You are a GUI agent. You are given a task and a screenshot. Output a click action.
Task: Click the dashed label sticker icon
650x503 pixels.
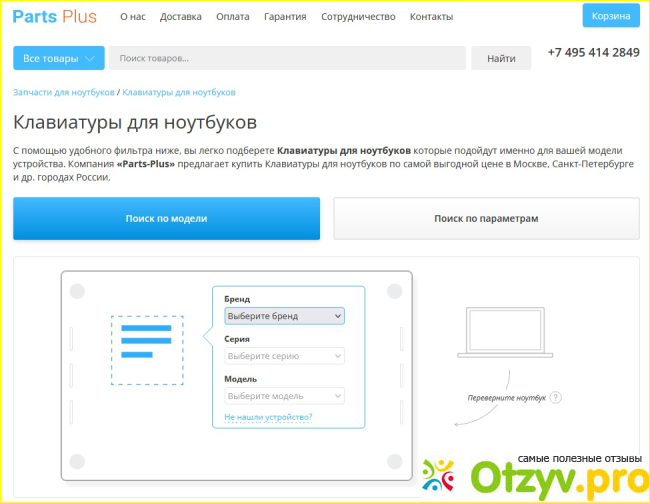coord(146,349)
